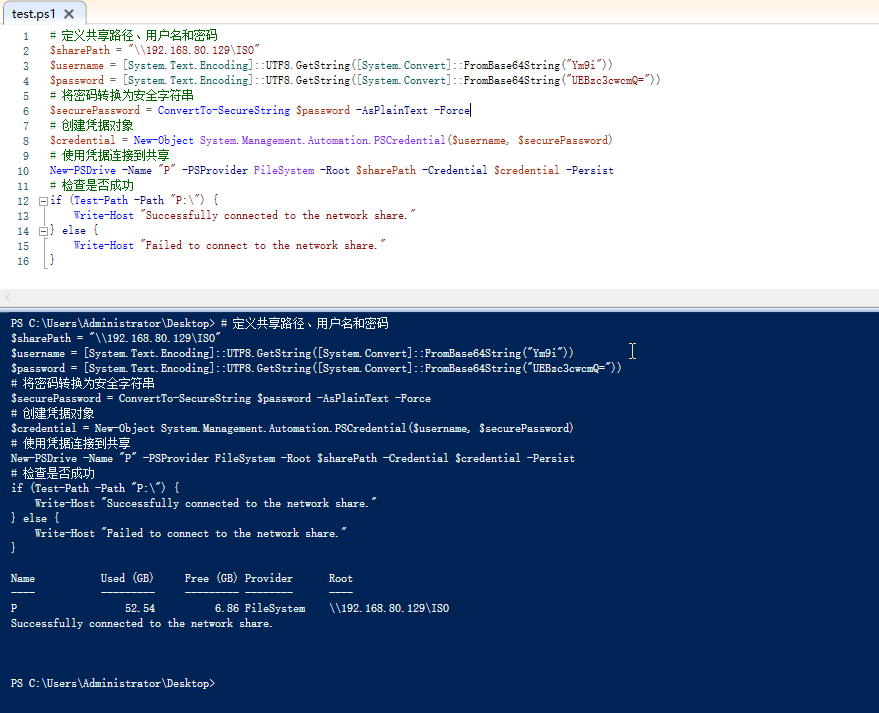The height and width of the screenshot is (713, 879).
Task: Click the "Successfully connected" result line in console
Action: [x=141, y=623]
